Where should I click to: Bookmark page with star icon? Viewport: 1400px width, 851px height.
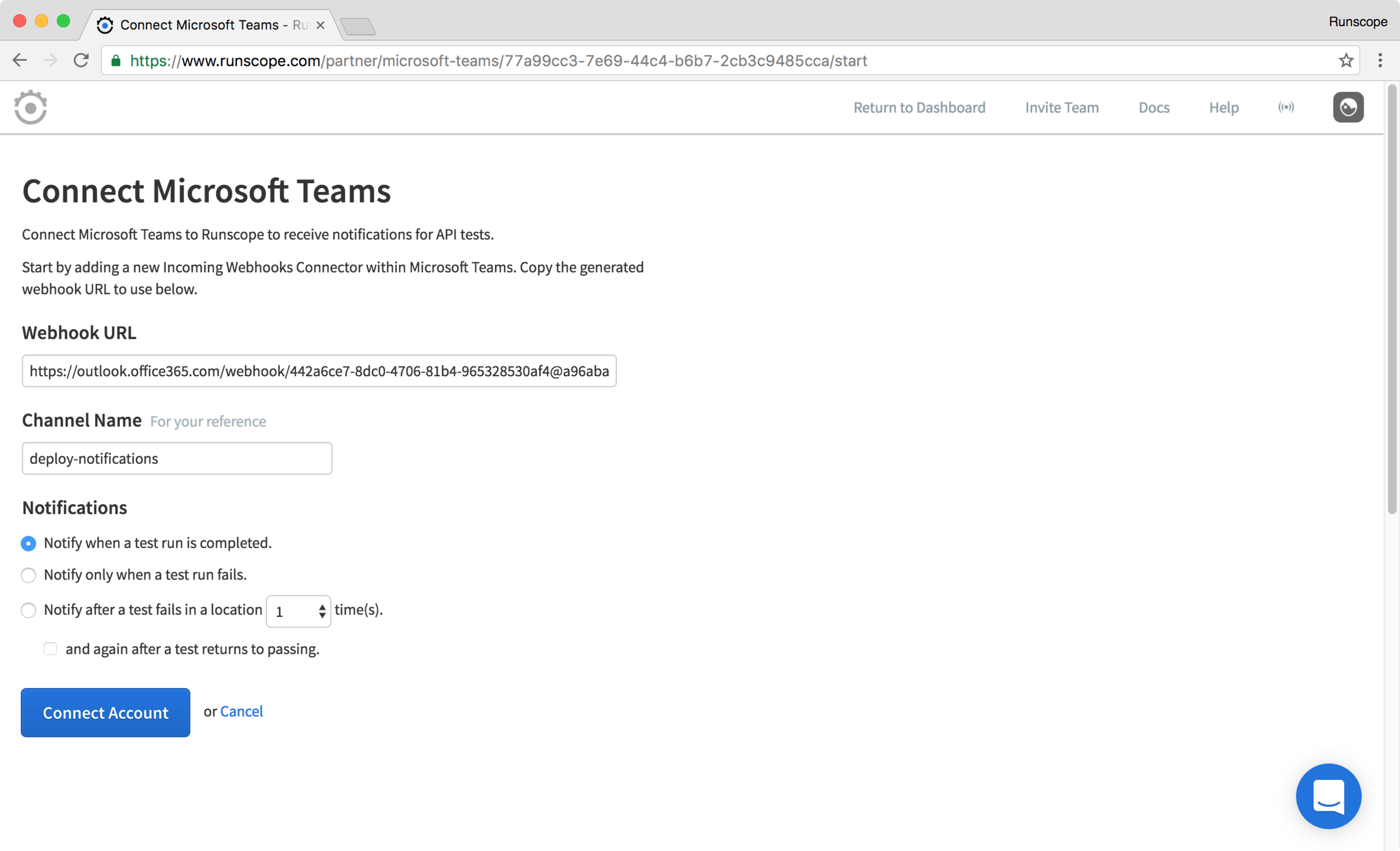coord(1346,60)
